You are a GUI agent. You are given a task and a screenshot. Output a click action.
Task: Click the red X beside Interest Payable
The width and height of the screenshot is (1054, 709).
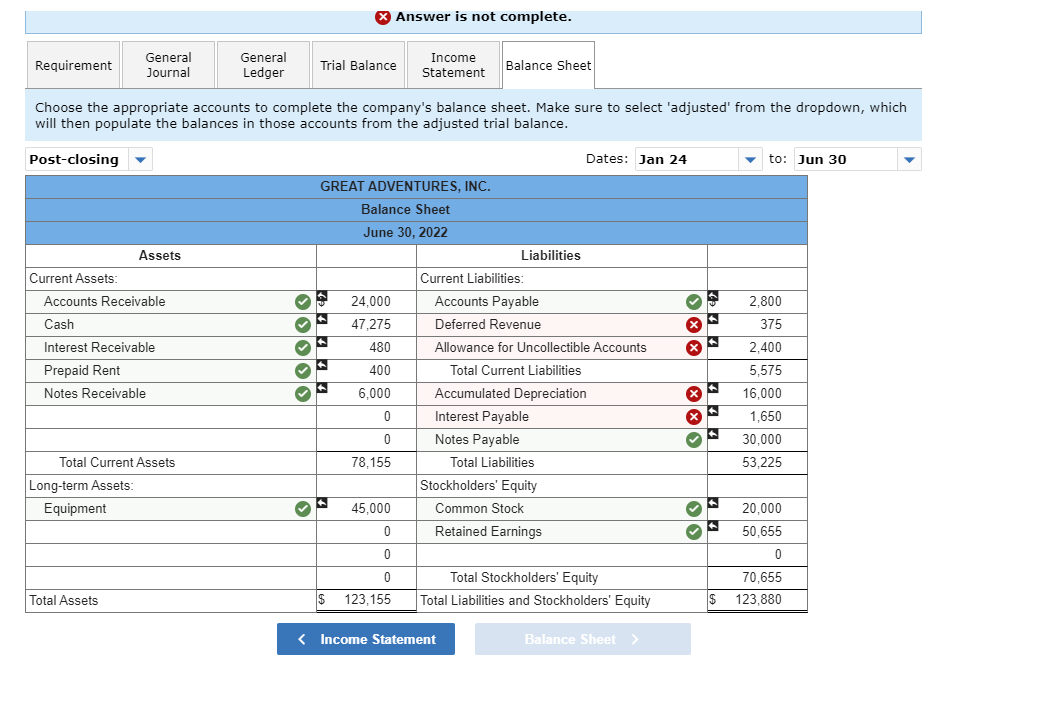click(x=694, y=417)
